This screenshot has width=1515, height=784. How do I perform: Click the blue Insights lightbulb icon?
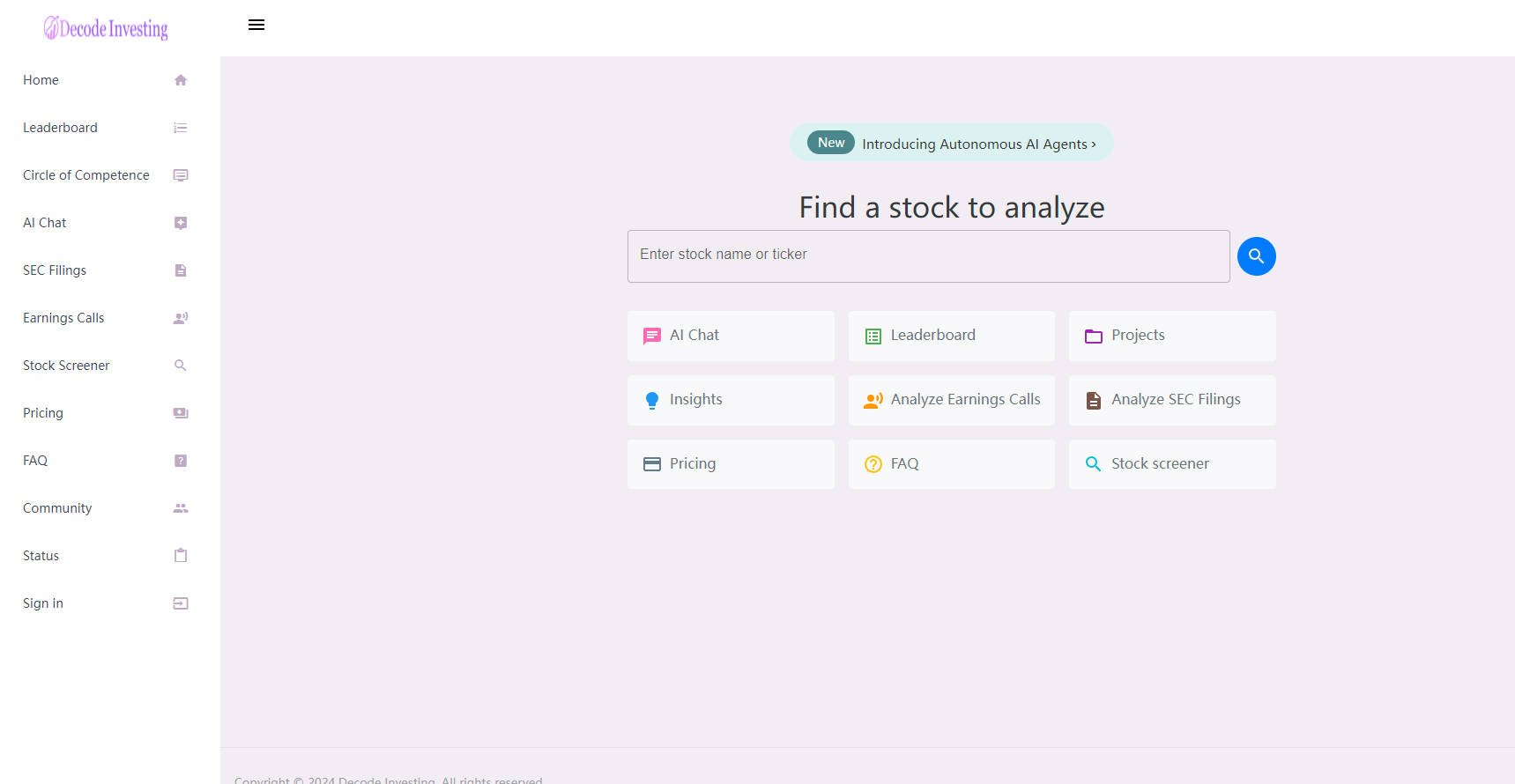click(x=652, y=400)
